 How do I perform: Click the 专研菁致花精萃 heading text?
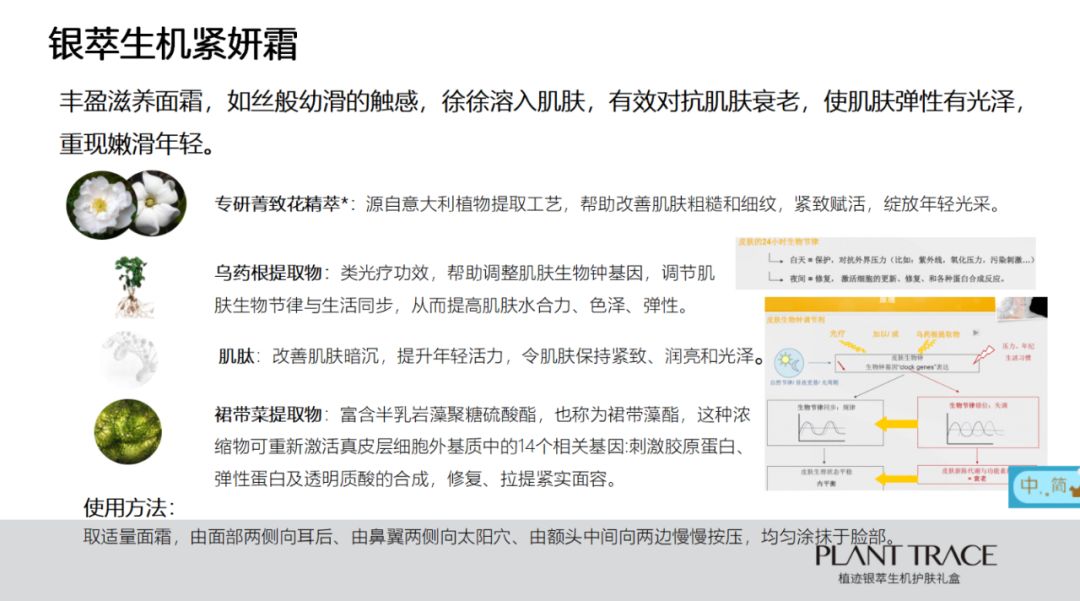[280, 204]
